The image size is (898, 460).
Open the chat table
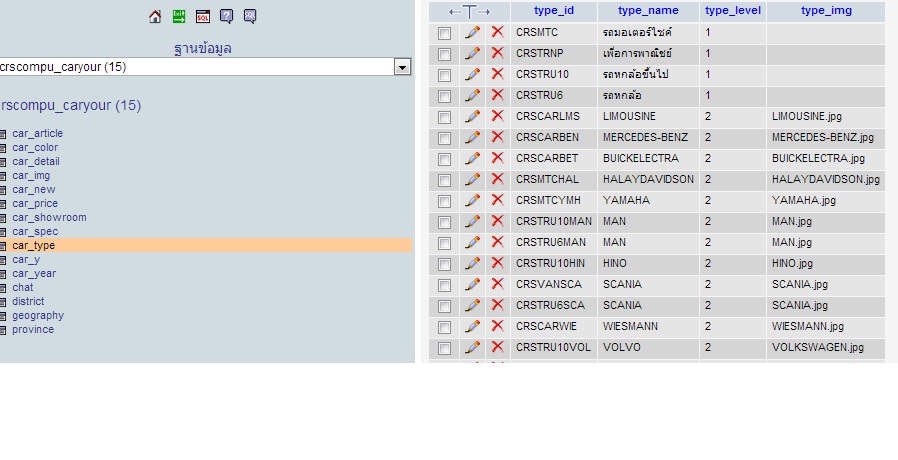pyautogui.click(x=23, y=288)
